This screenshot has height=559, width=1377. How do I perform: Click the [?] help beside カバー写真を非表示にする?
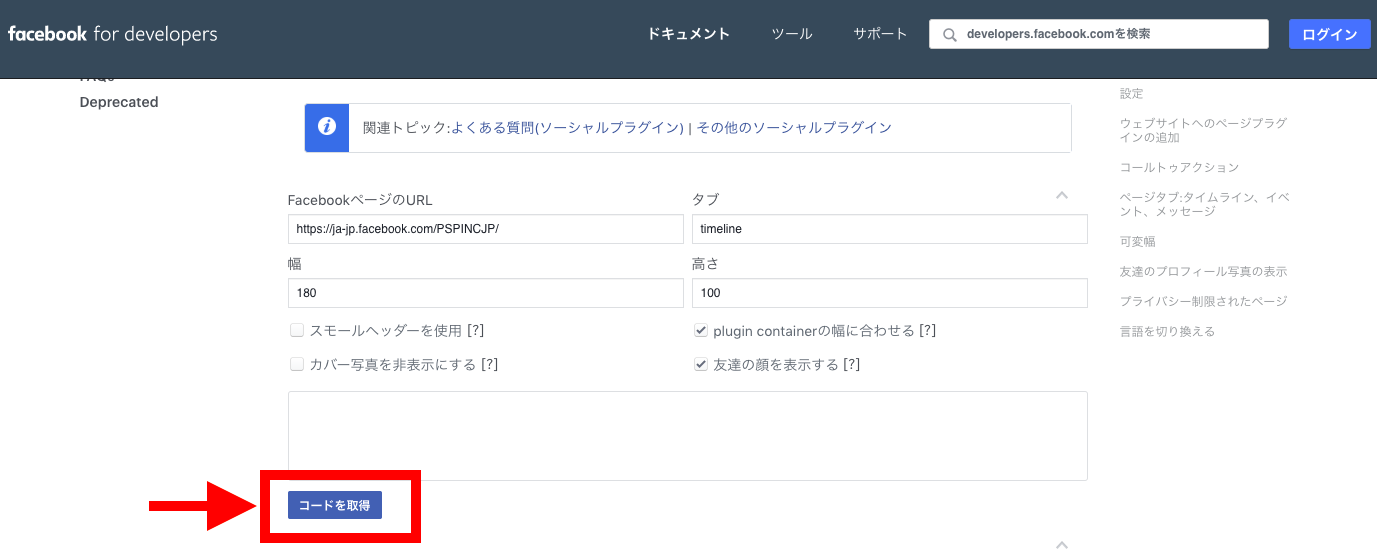tap(489, 364)
